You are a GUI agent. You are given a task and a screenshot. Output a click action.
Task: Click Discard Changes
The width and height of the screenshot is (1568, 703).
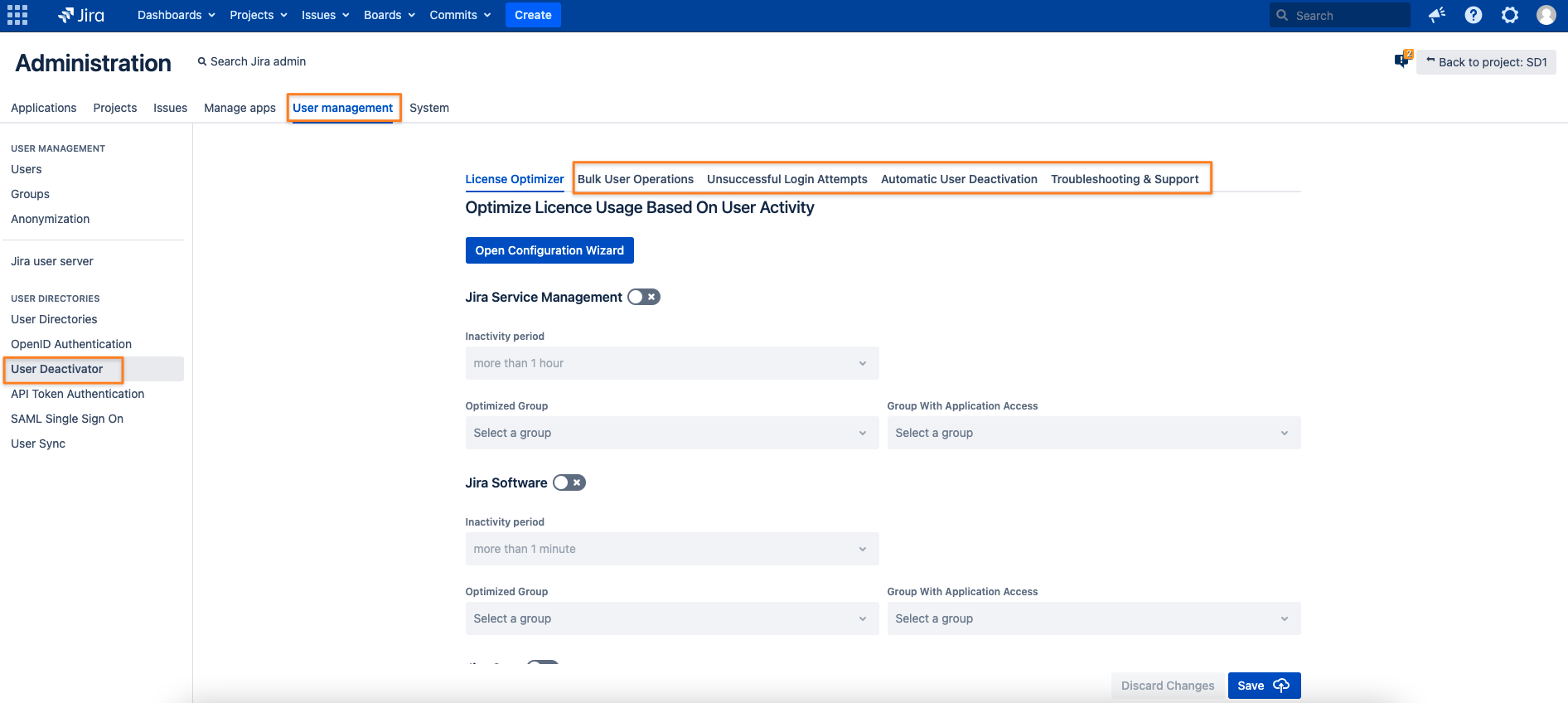pyautogui.click(x=1167, y=686)
